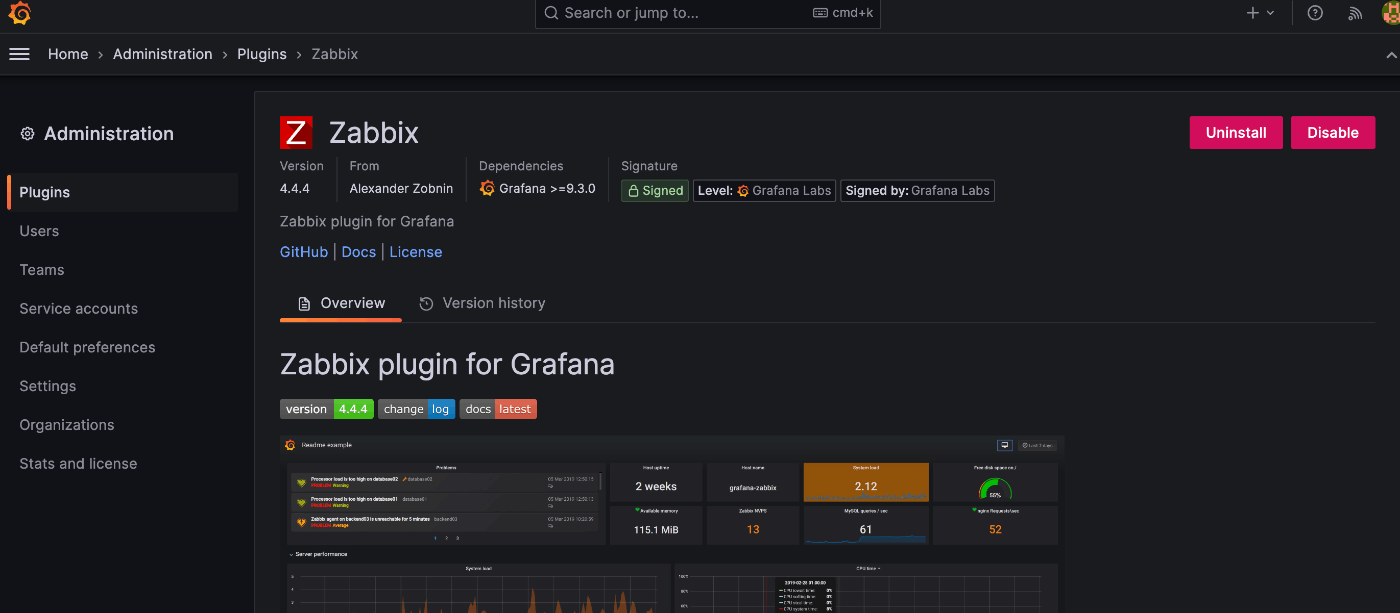Go to Plugins in the breadcrumb
This screenshot has width=1400, height=613.
pyautogui.click(x=262, y=54)
